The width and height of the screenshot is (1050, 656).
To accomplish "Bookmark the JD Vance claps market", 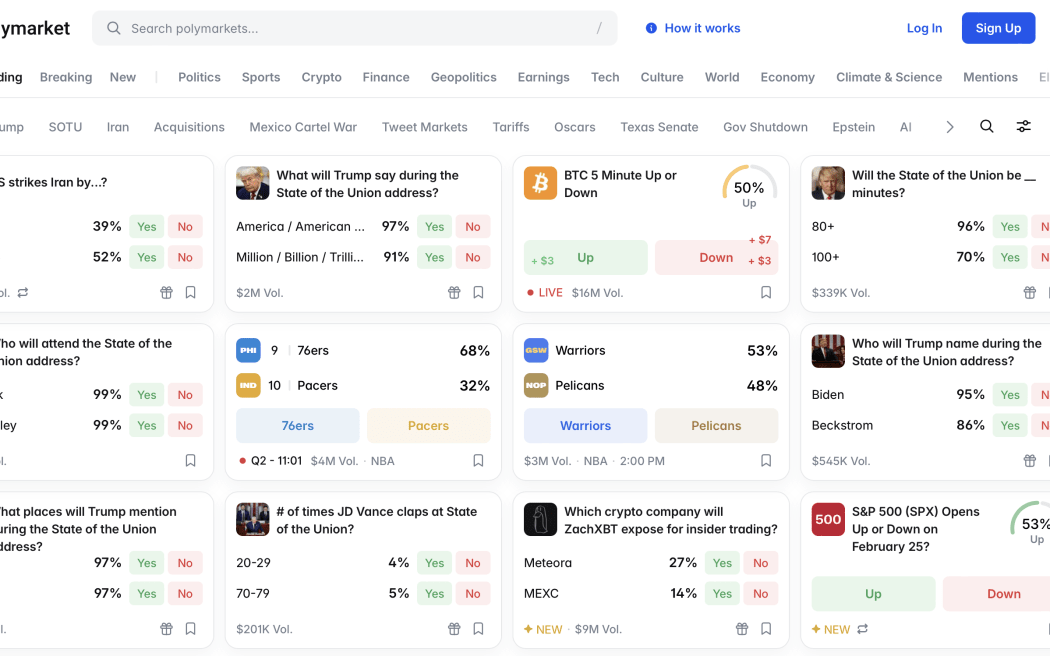I will [478, 629].
